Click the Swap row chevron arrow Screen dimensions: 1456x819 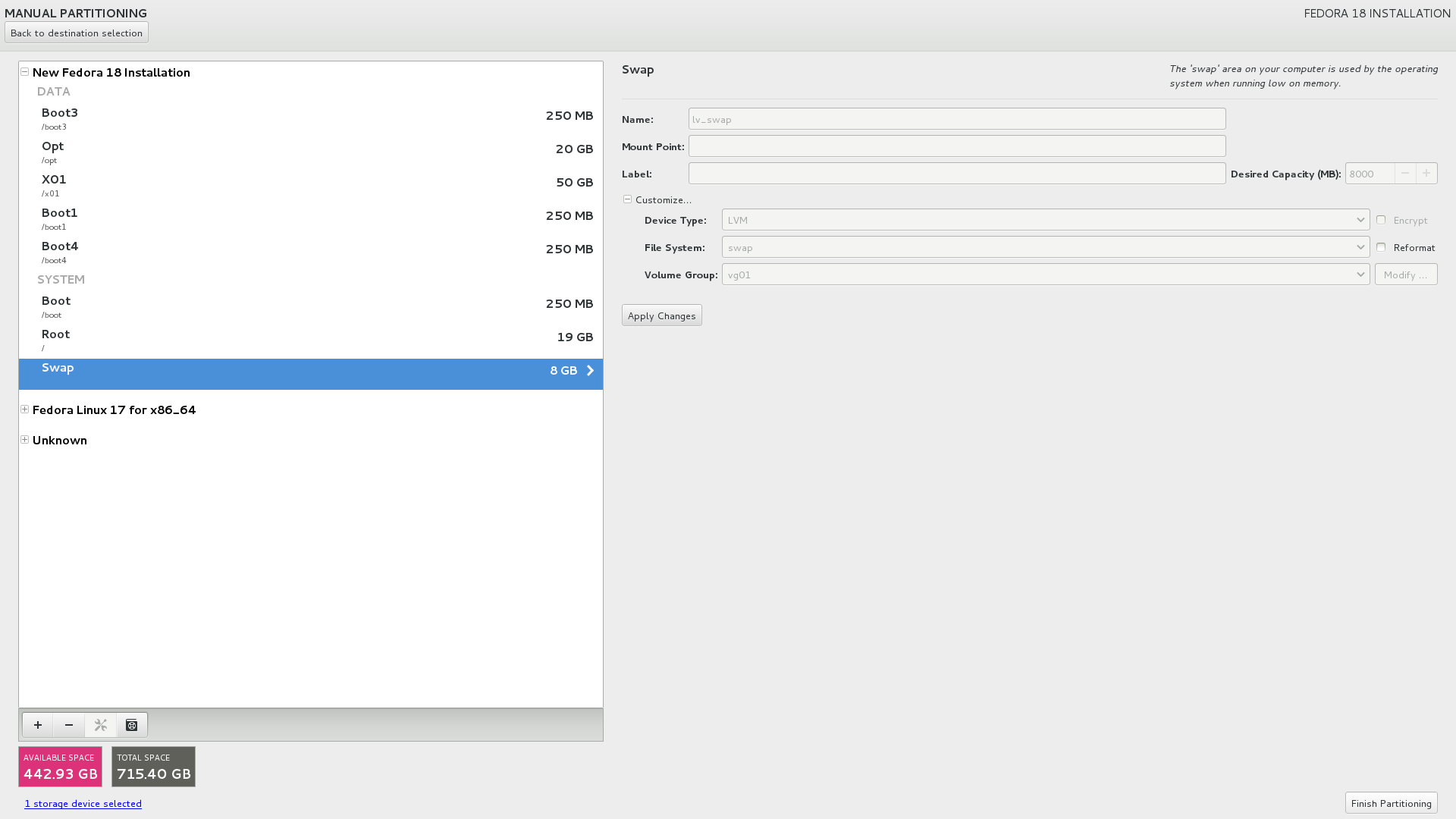[x=590, y=371]
